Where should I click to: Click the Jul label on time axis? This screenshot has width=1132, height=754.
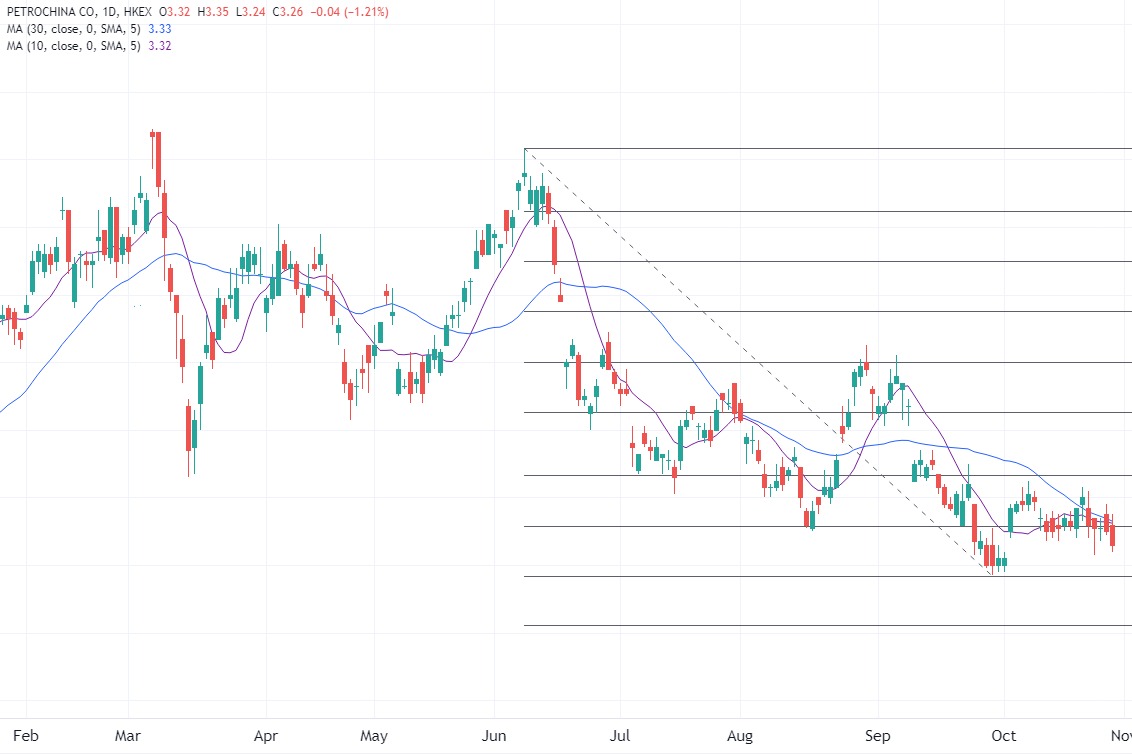[x=619, y=736]
